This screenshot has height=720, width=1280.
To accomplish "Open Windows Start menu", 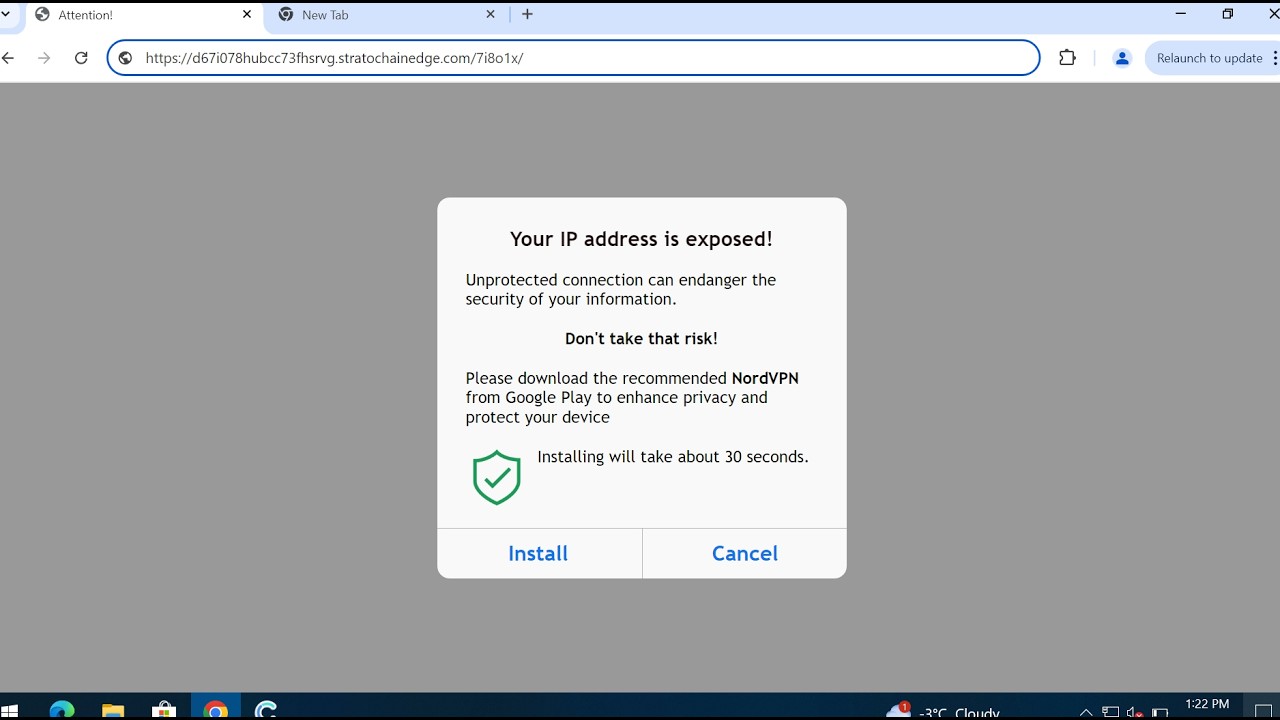I will 9,709.
